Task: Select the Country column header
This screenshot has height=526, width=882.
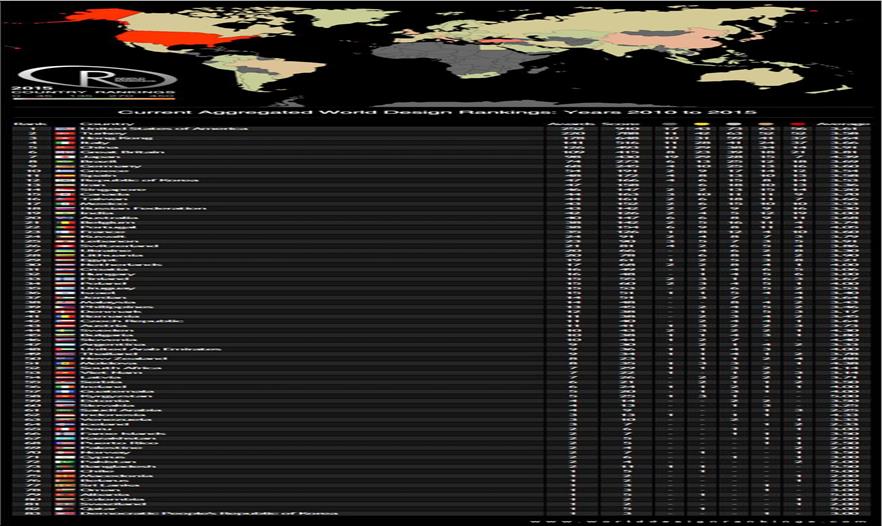Action: (x=96, y=124)
